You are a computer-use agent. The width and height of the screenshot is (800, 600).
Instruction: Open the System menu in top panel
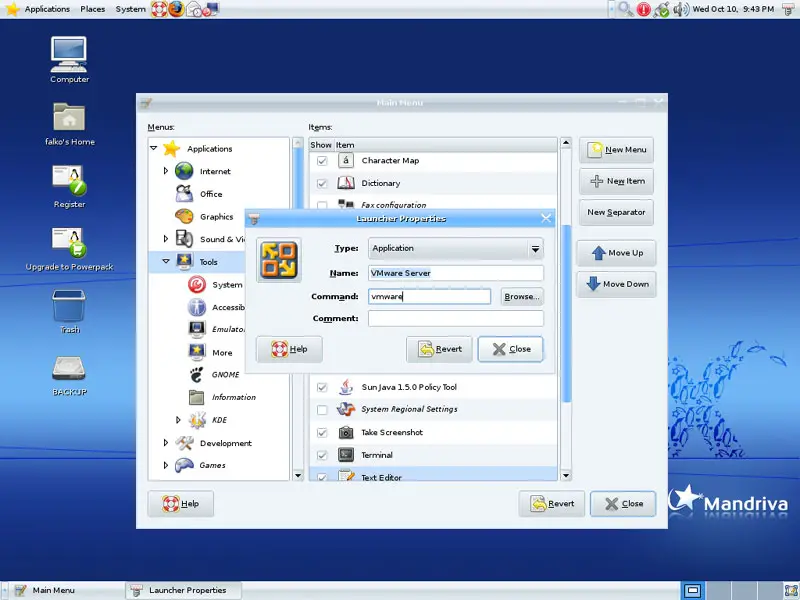(x=130, y=9)
